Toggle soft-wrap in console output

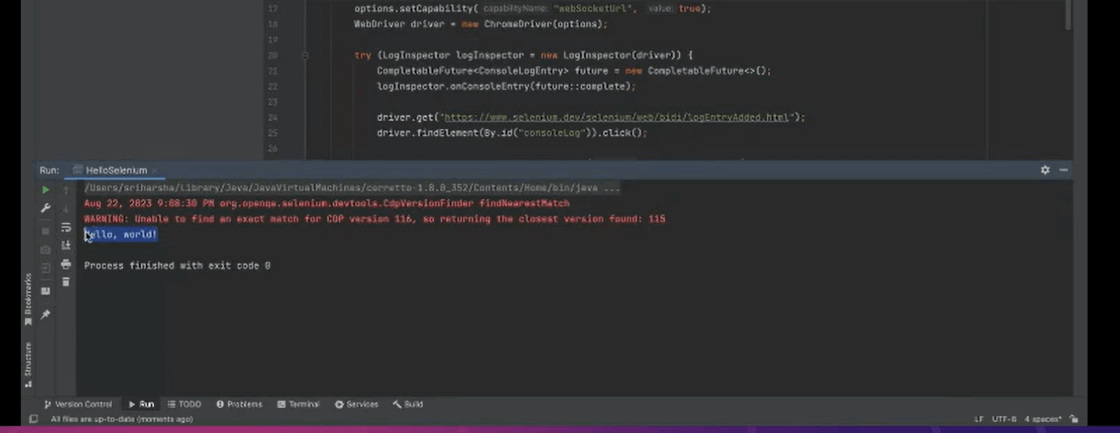coord(66,227)
